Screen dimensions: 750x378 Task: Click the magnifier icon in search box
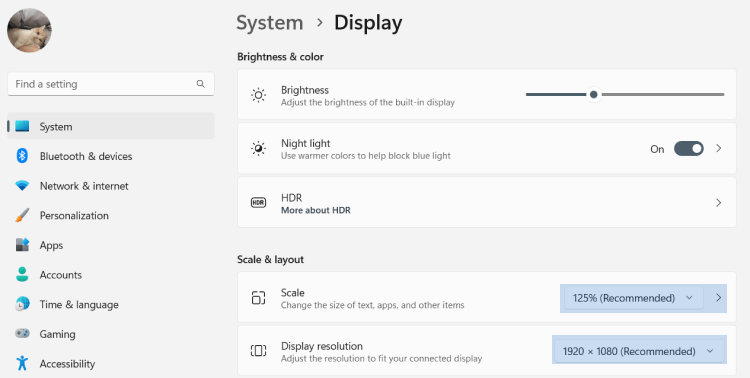200,84
